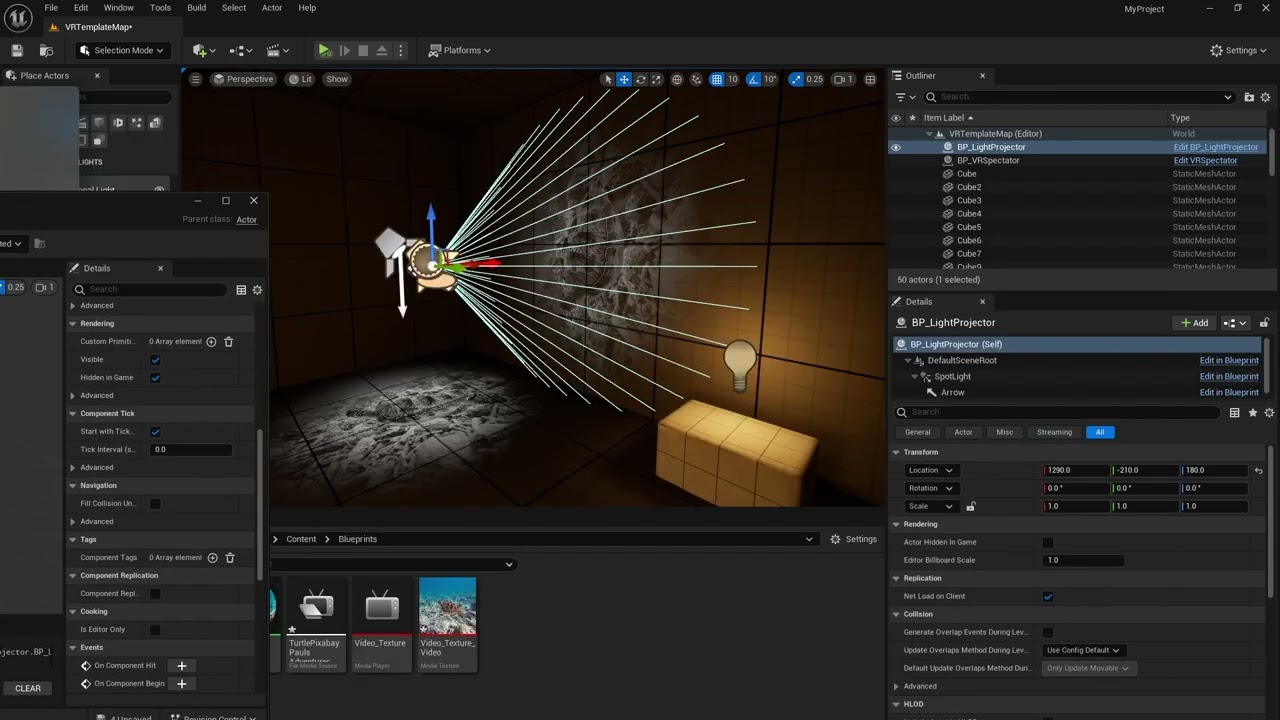The height and width of the screenshot is (720, 1280).
Task: Toggle the world/local coordinate globe icon
Action: coord(677,79)
